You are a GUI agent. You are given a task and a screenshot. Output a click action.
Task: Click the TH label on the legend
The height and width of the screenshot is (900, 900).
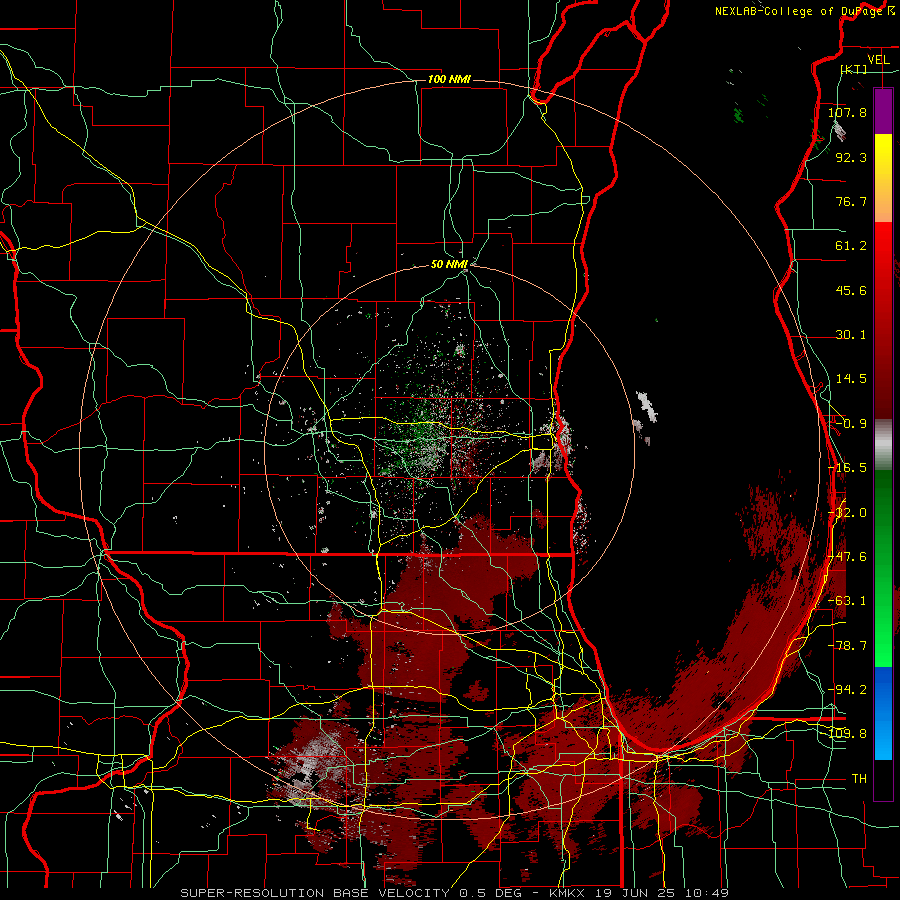pos(859,779)
